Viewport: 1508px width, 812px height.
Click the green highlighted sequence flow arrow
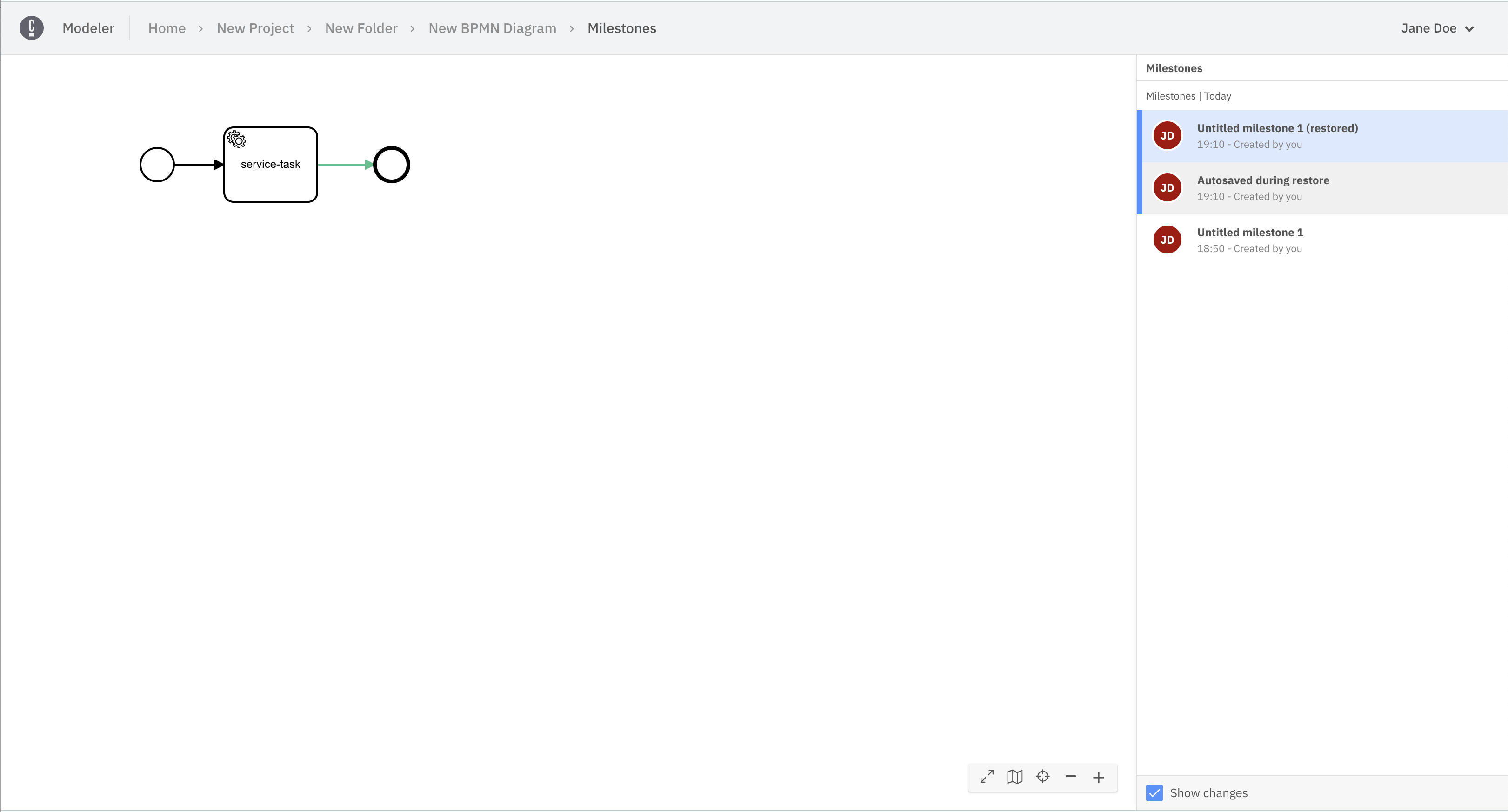pyautogui.click(x=344, y=165)
